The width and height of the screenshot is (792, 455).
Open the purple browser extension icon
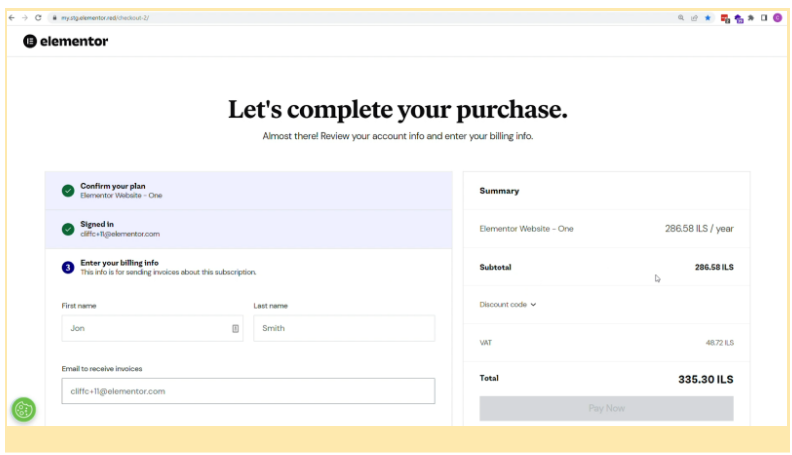pyautogui.click(x=739, y=19)
